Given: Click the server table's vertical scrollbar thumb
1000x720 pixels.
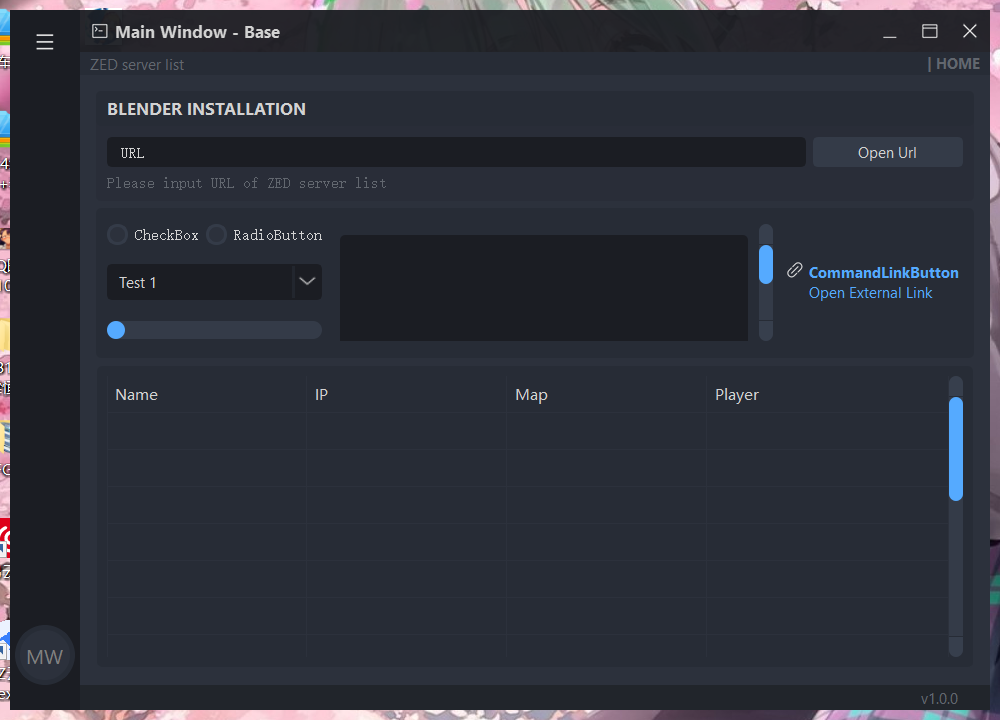Looking at the screenshot, I should click(956, 448).
